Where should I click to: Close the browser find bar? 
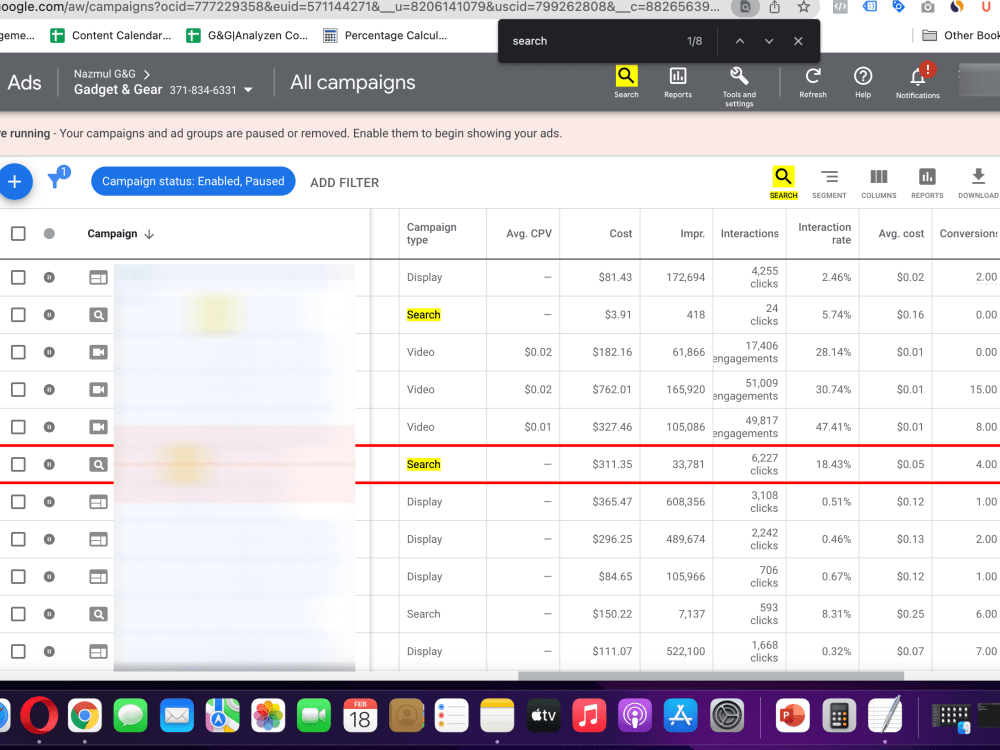798,41
